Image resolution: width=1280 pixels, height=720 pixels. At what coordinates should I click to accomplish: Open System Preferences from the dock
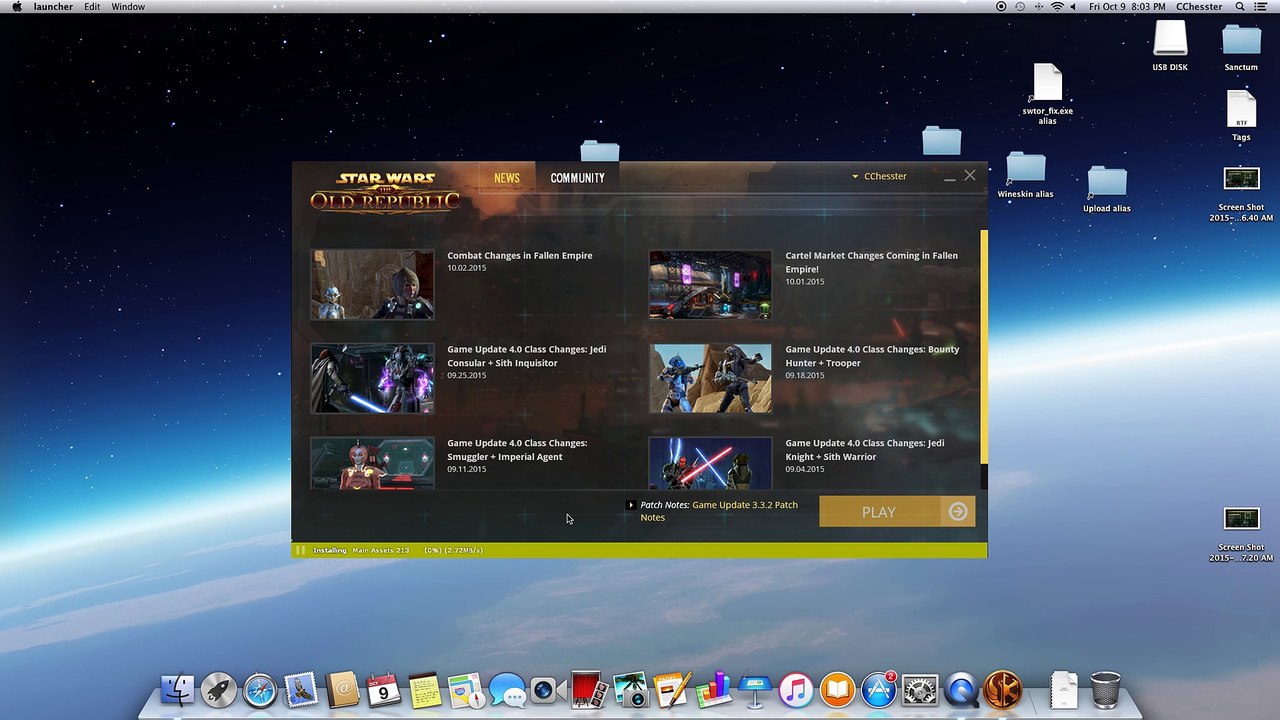tap(920, 690)
